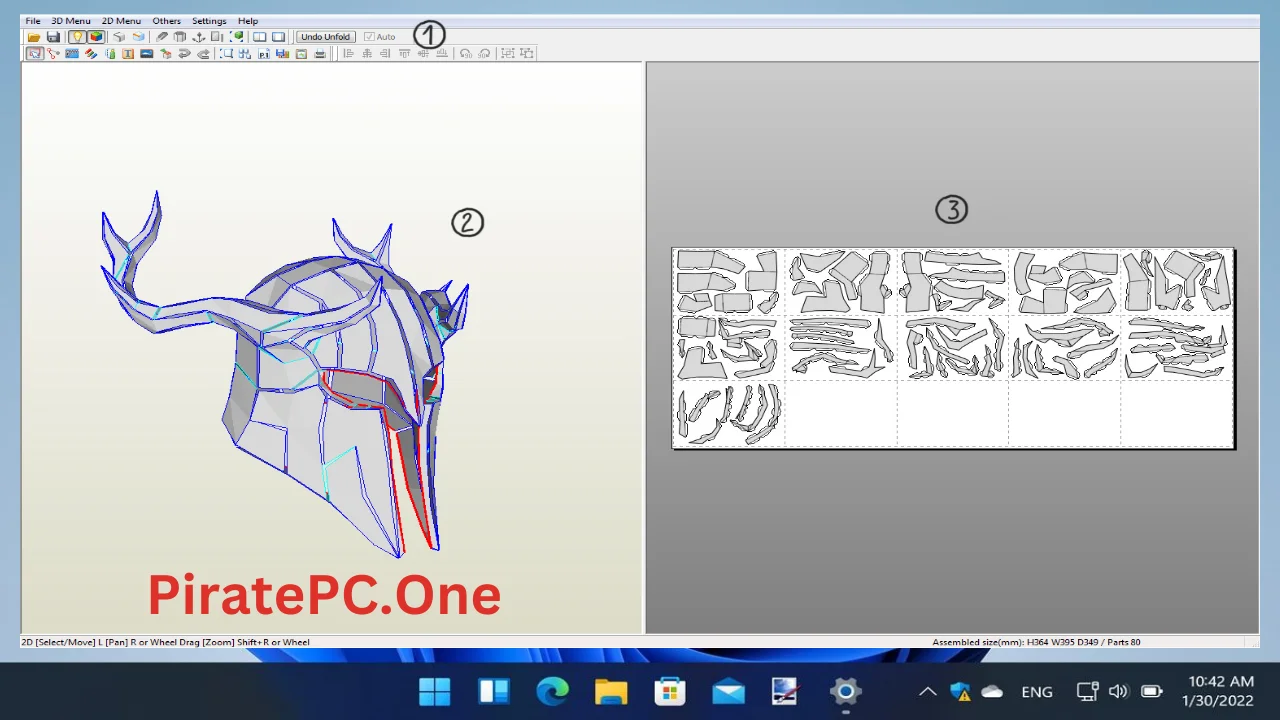1280x720 pixels.
Task: Click the ENG language indicator
Action: (1037, 691)
